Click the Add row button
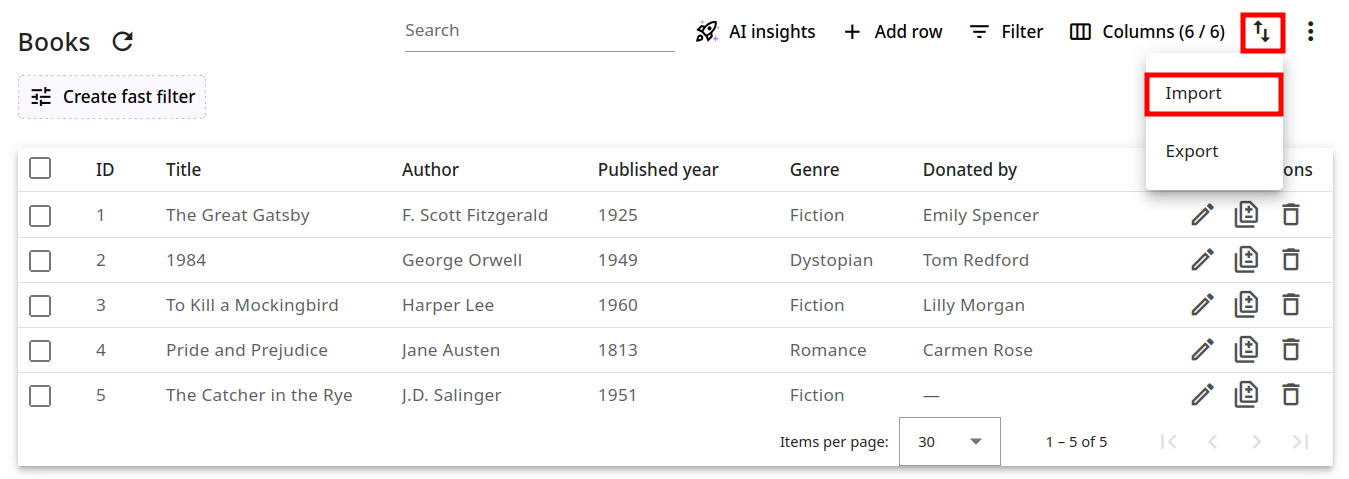This screenshot has width=1349, height=479. pos(893,32)
